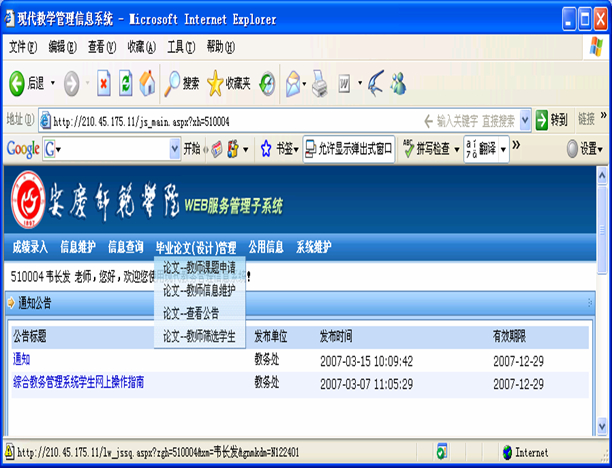
Task: Click the 转到 Go button
Action: pos(551,120)
